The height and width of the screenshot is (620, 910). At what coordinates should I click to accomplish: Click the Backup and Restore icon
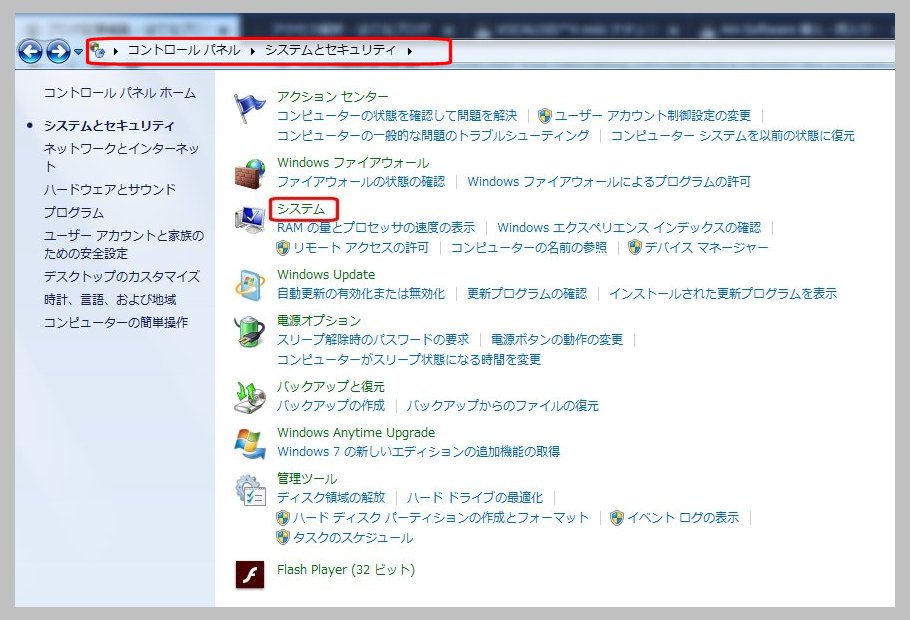tap(250, 397)
